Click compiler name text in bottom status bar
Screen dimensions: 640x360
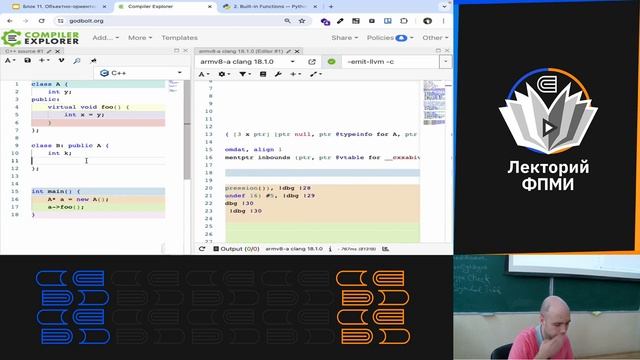click(294, 249)
